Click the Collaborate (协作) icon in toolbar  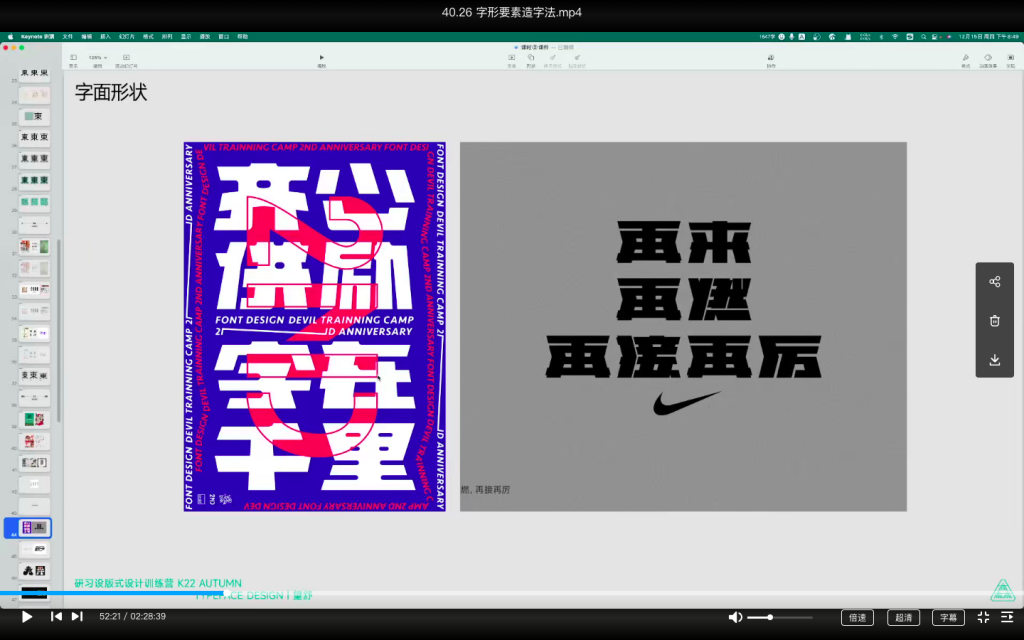(x=770, y=58)
